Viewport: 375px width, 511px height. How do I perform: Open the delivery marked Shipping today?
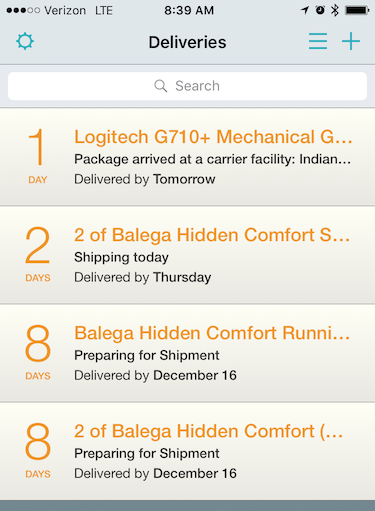click(187, 255)
